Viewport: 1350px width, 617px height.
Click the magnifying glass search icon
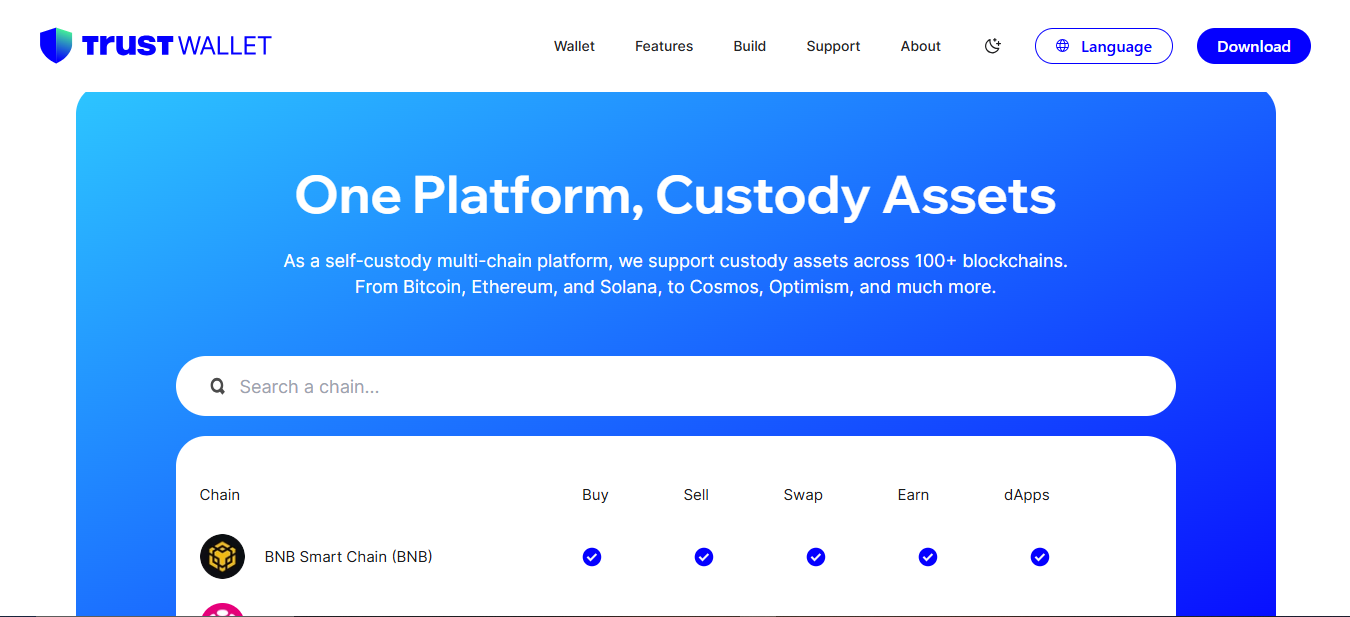click(x=217, y=387)
